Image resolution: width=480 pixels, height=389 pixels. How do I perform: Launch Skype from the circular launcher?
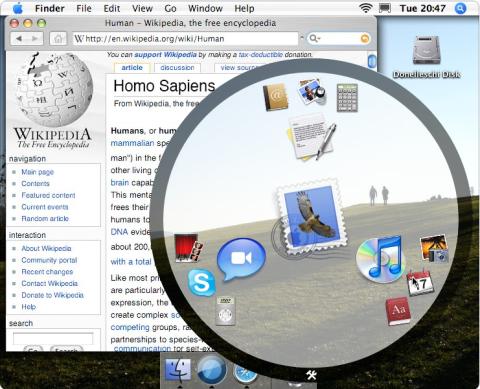(201, 283)
